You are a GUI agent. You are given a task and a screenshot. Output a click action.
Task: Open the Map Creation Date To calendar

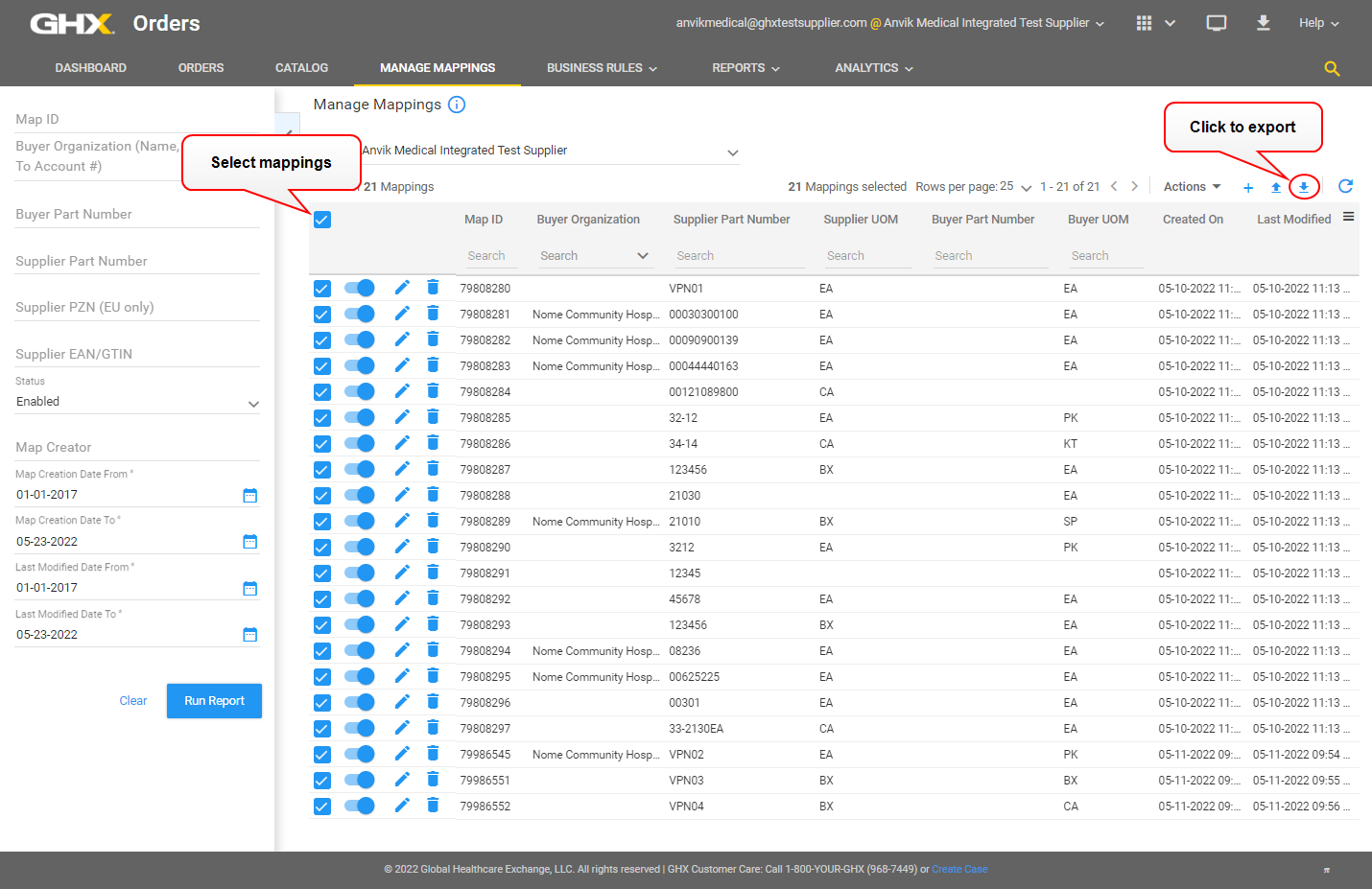click(250, 542)
